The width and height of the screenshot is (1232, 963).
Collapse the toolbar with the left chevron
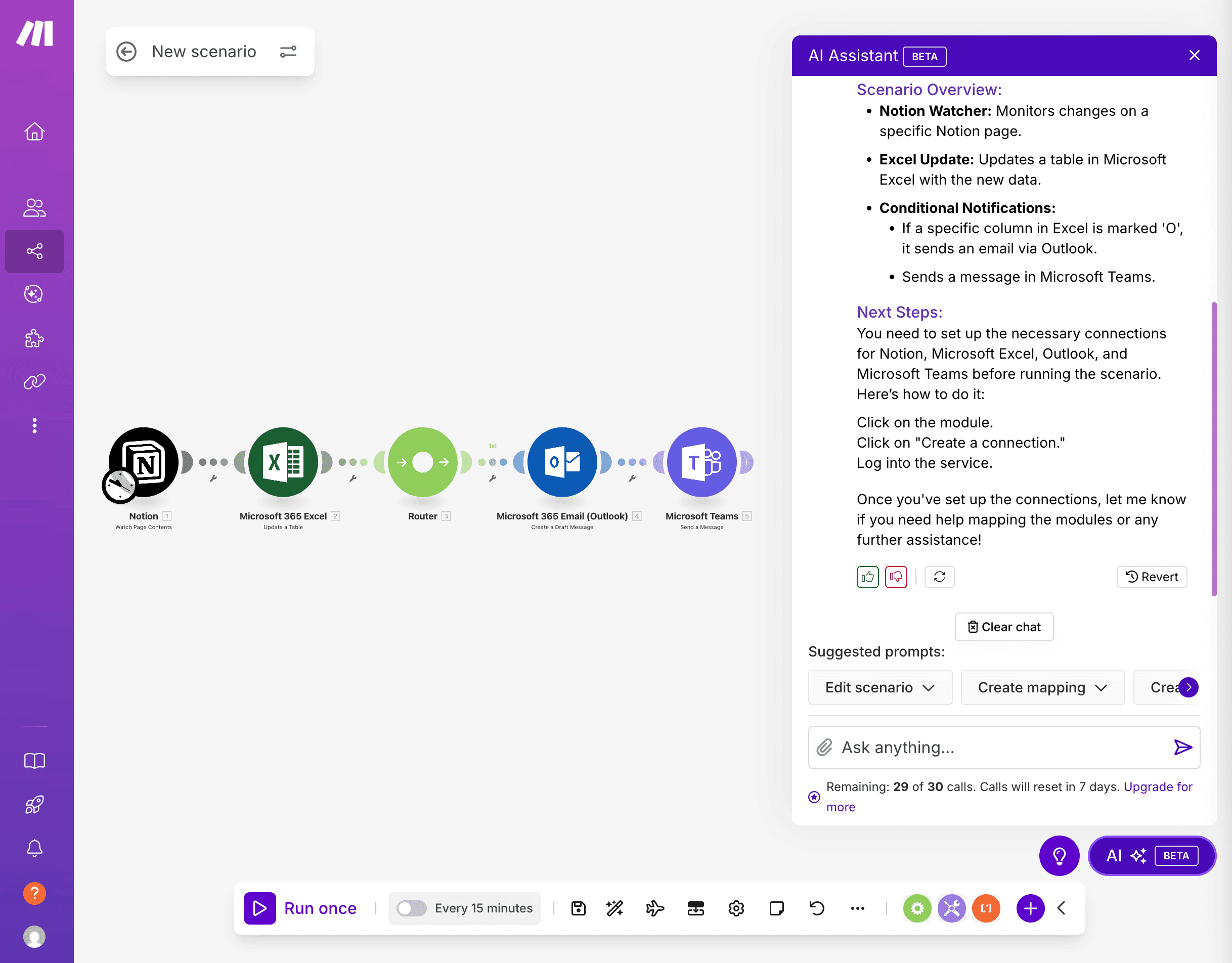point(1062,908)
